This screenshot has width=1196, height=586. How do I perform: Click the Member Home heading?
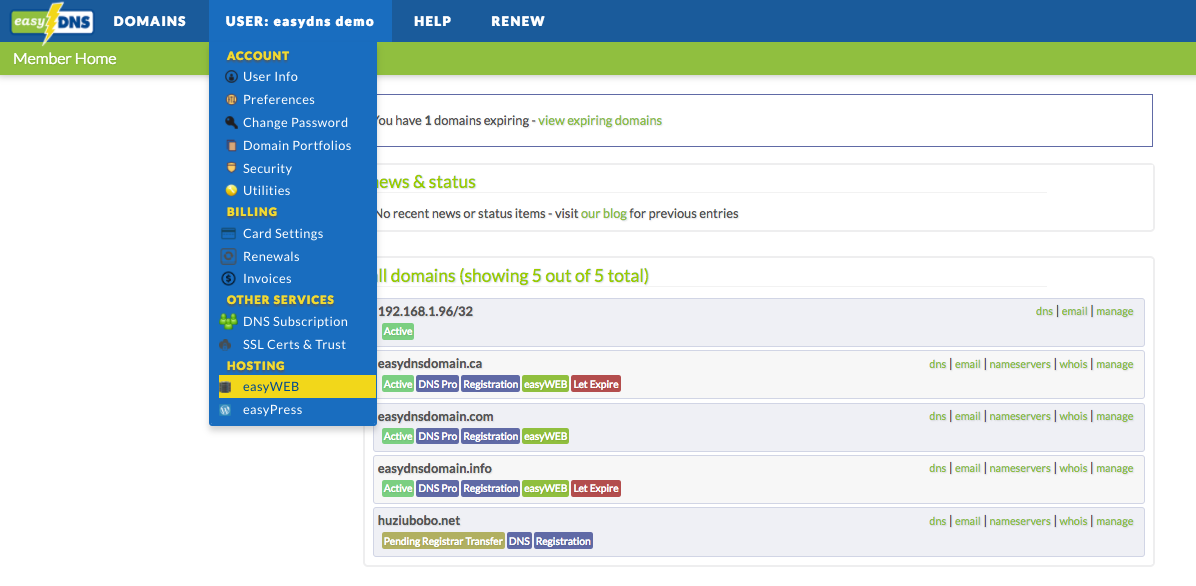coord(65,59)
